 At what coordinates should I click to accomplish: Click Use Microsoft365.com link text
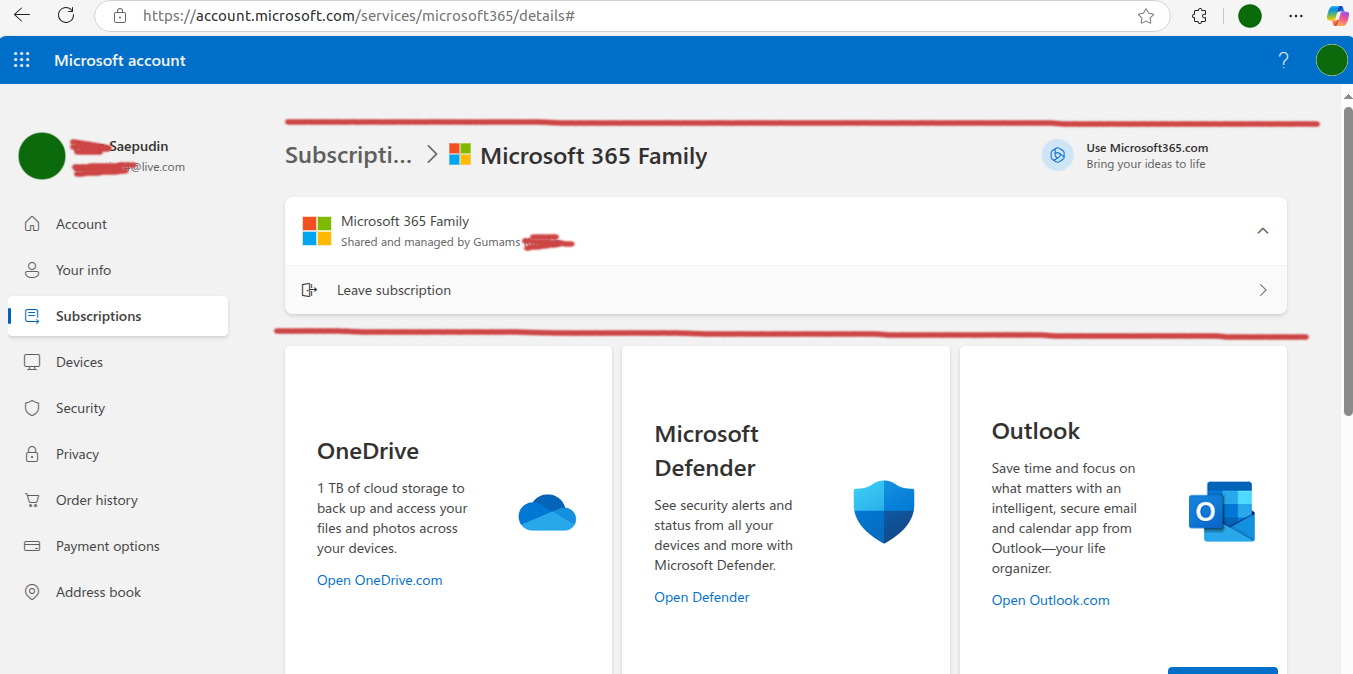pos(1147,148)
